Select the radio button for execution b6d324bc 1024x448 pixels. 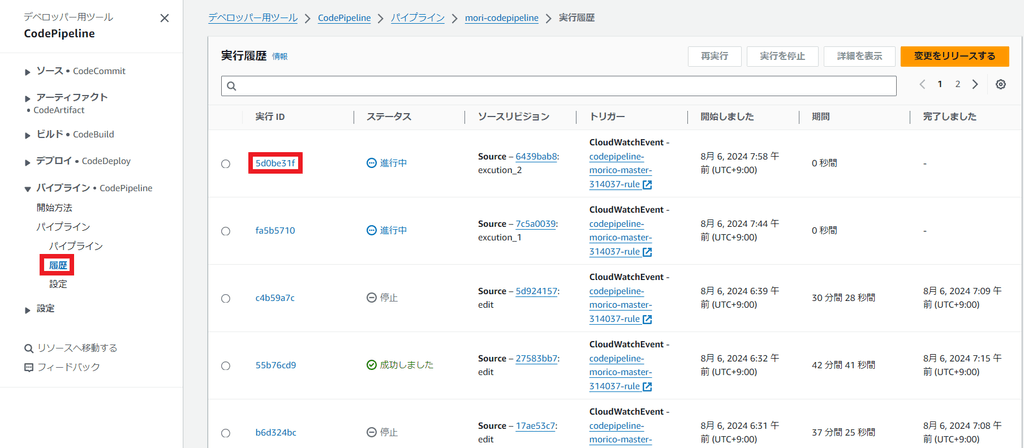[x=225, y=433]
